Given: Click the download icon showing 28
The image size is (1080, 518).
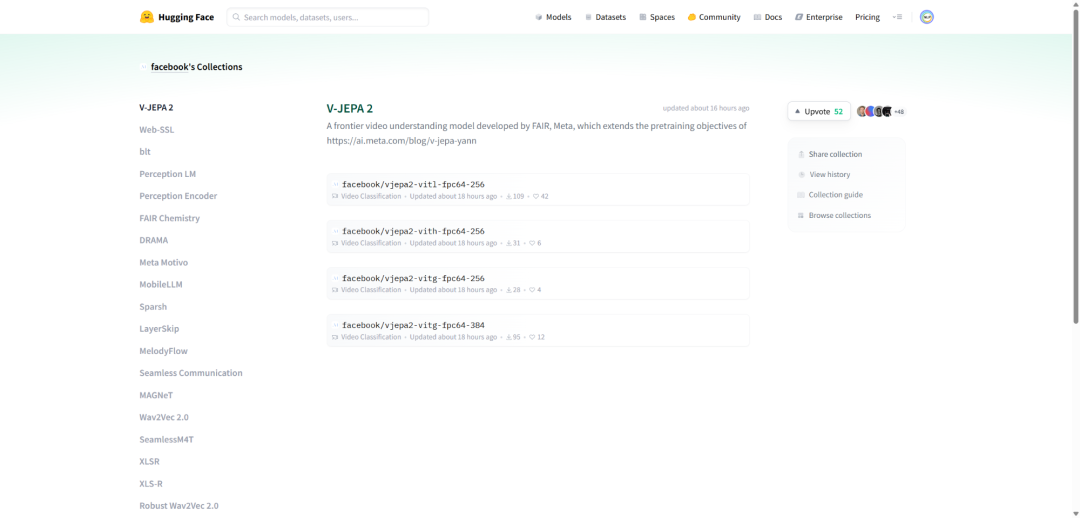Looking at the screenshot, I should tap(509, 290).
